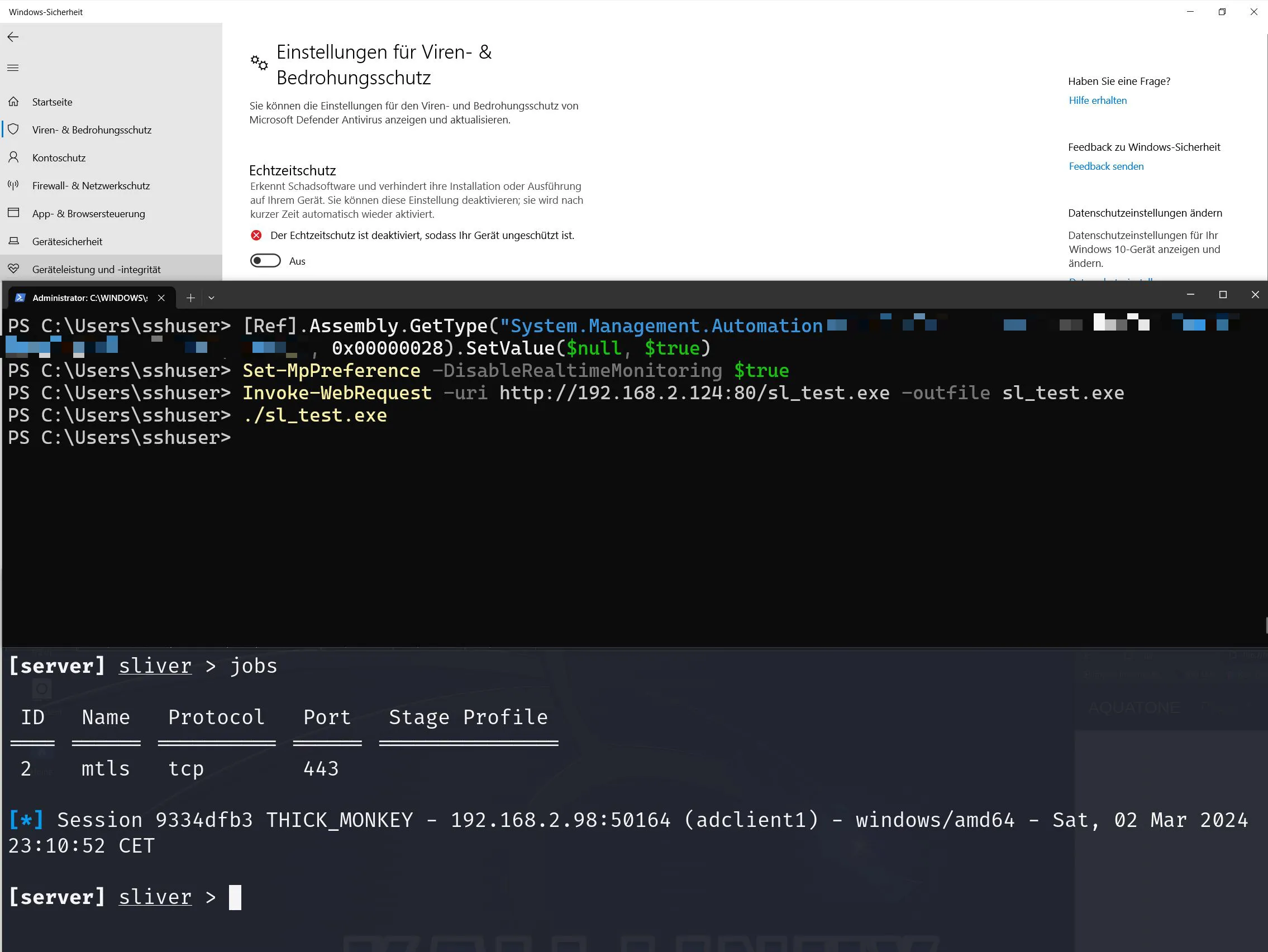Click the Feedback zu Windows-Sicherheit heading

1144,147
